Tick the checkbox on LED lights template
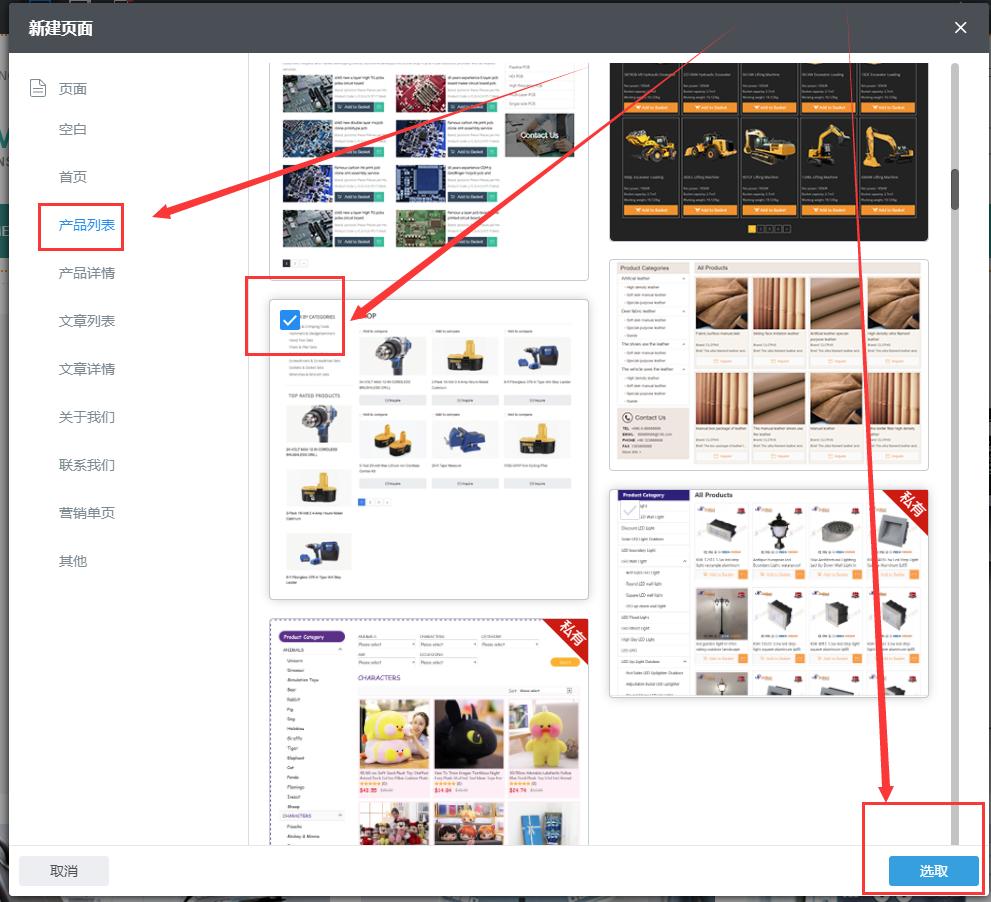This screenshot has width=991, height=902. pyautogui.click(x=629, y=510)
